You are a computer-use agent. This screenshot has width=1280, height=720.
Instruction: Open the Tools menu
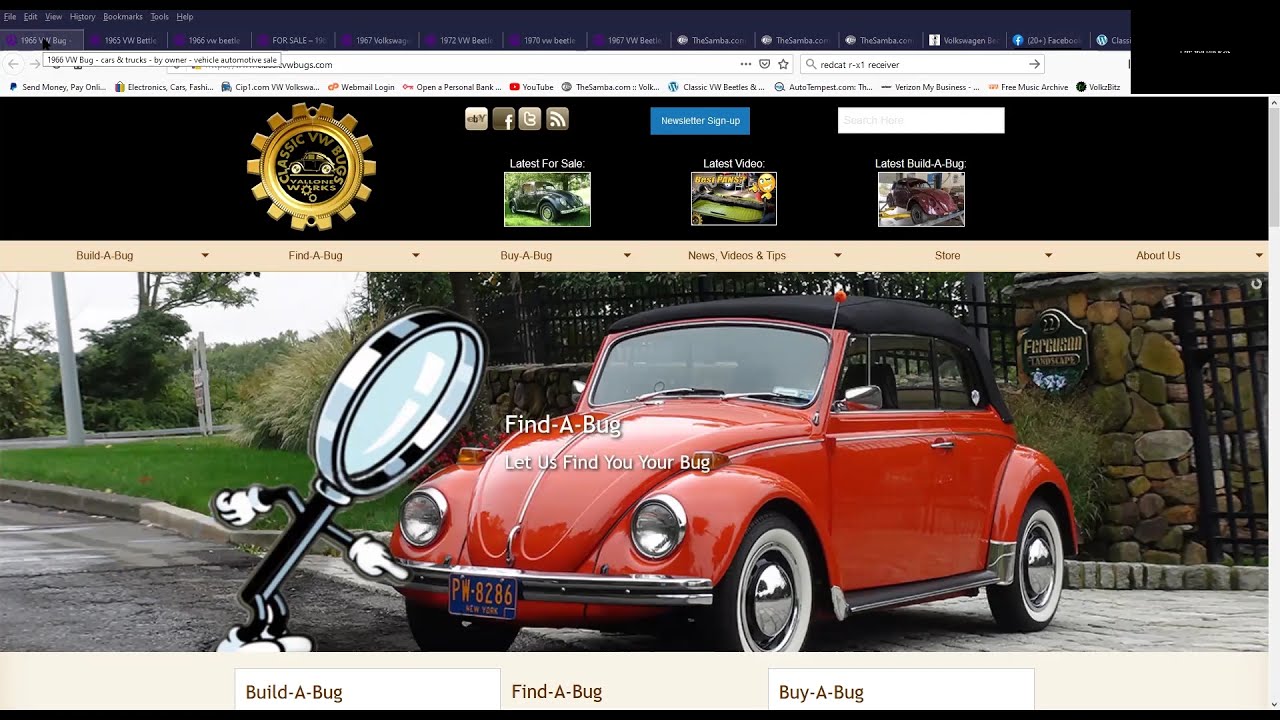(160, 17)
